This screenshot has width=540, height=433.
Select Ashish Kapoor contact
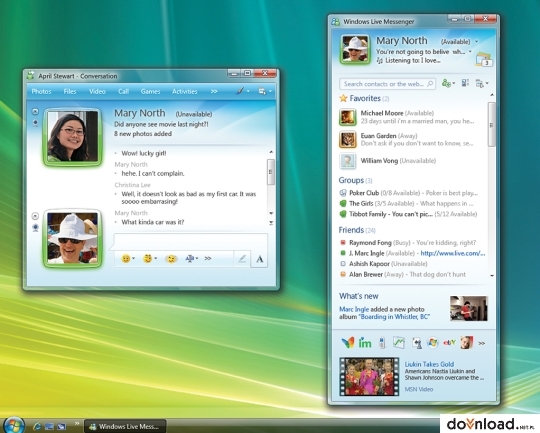pos(384,264)
